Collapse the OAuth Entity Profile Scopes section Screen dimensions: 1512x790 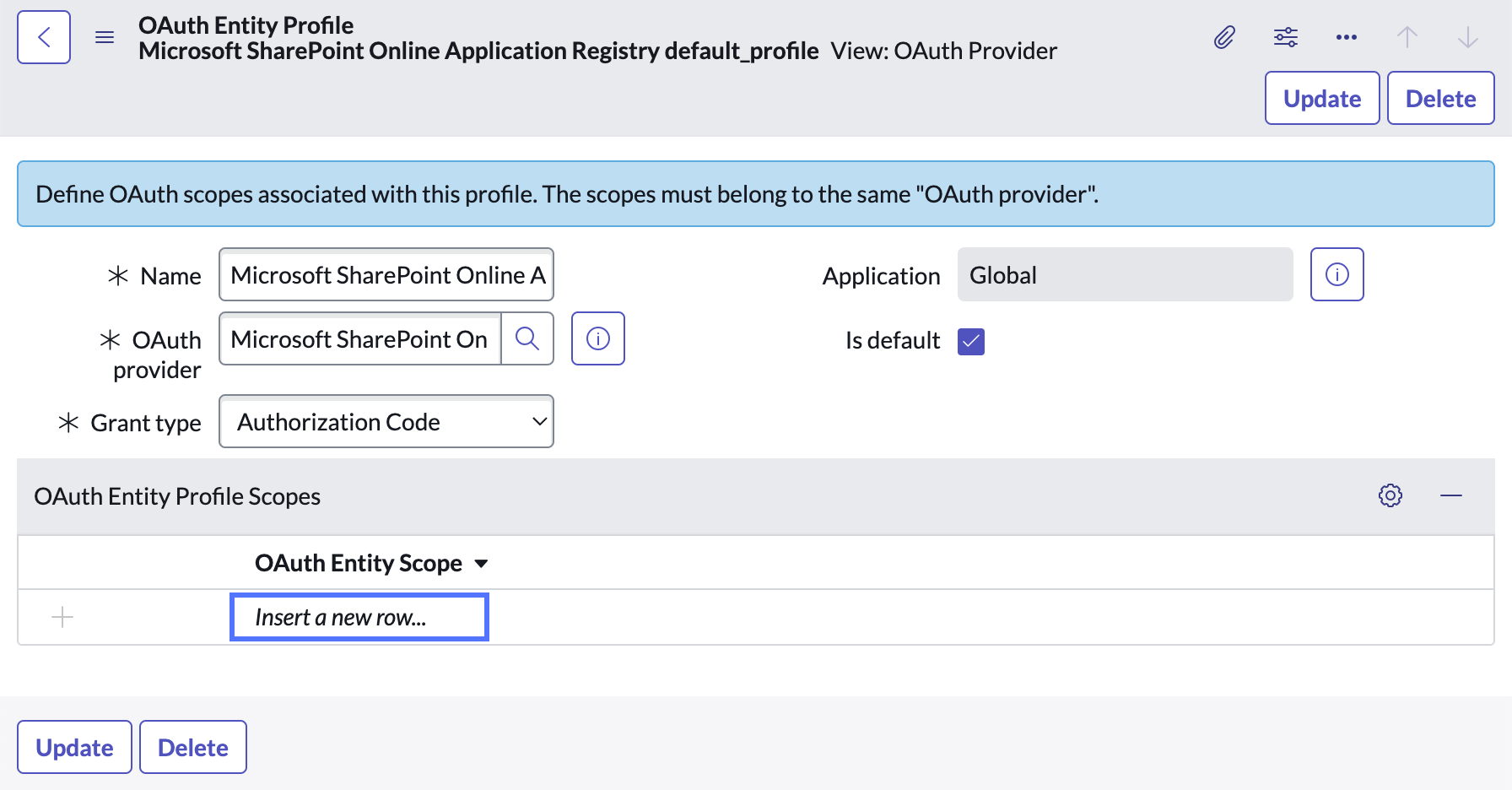point(1451,495)
